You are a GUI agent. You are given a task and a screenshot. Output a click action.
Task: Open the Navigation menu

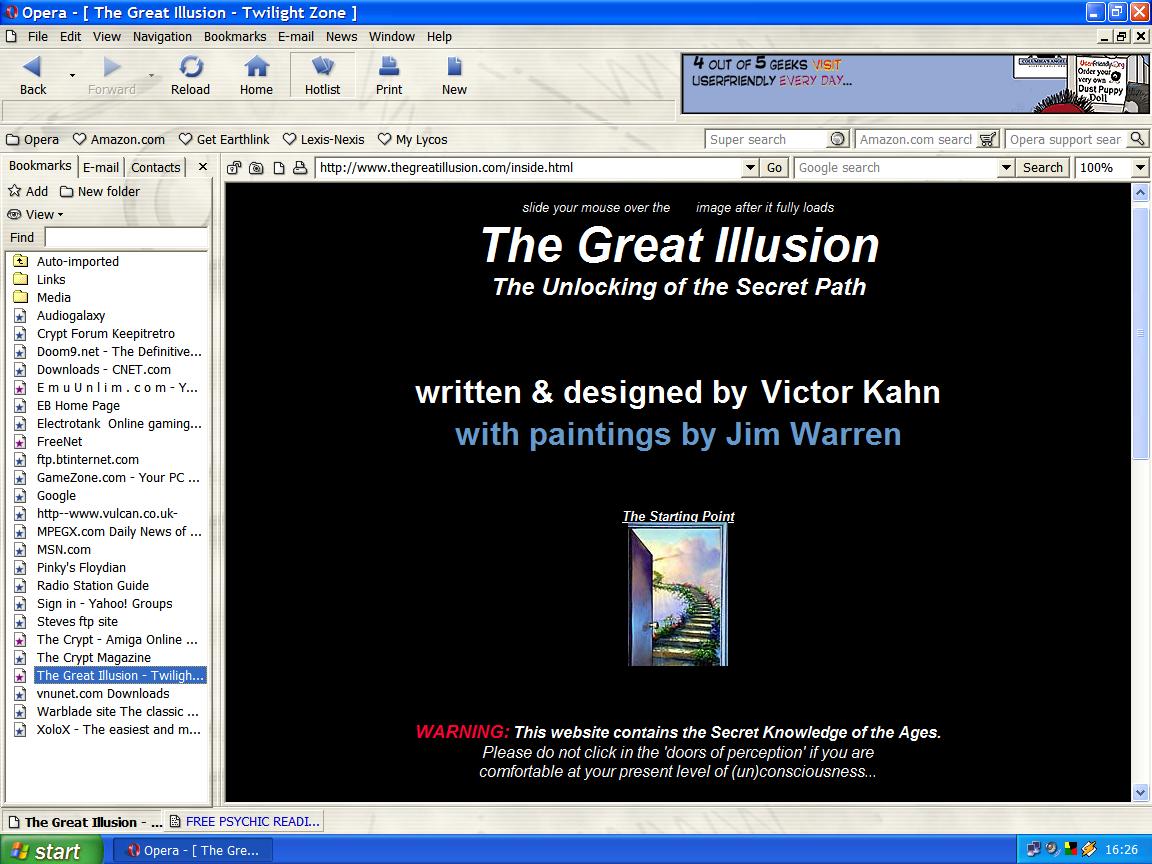click(162, 36)
